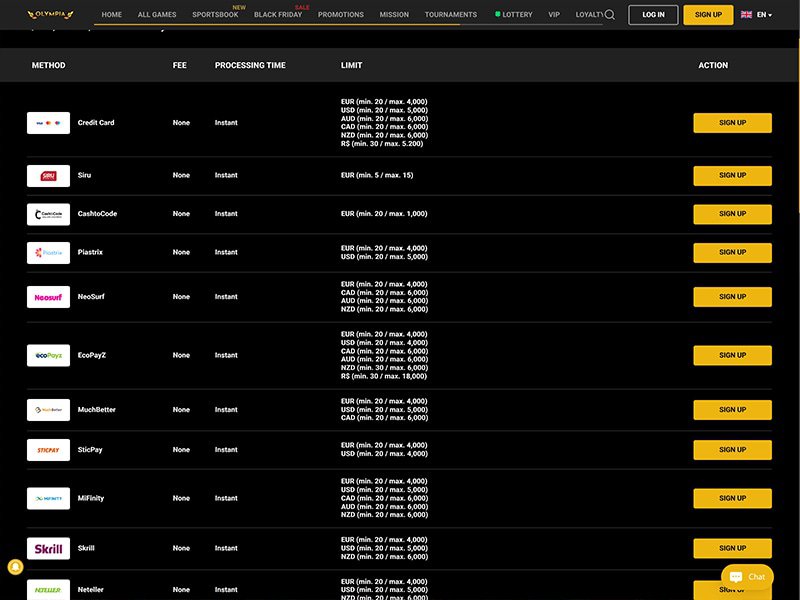Viewport: 800px width, 600px height.
Task: Click the Log In button
Action: coord(653,15)
